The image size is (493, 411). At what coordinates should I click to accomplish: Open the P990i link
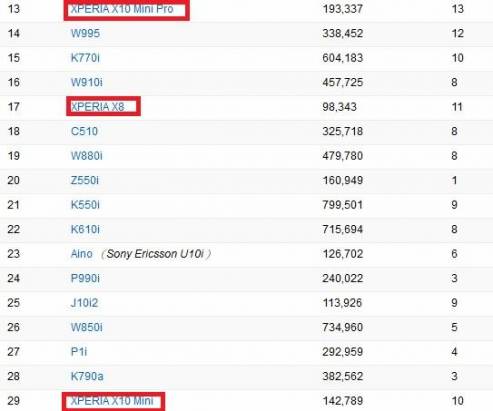point(85,278)
